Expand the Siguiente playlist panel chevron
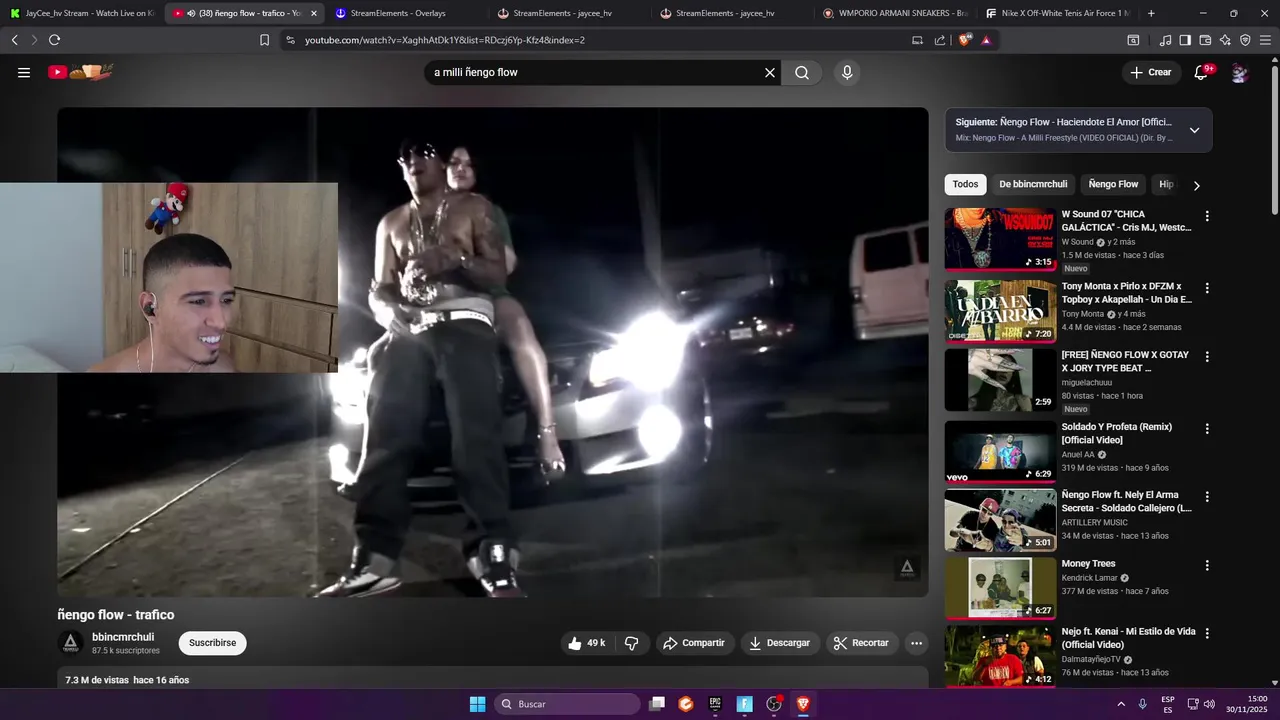Viewport: 1280px width, 720px height. [1194, 130]
